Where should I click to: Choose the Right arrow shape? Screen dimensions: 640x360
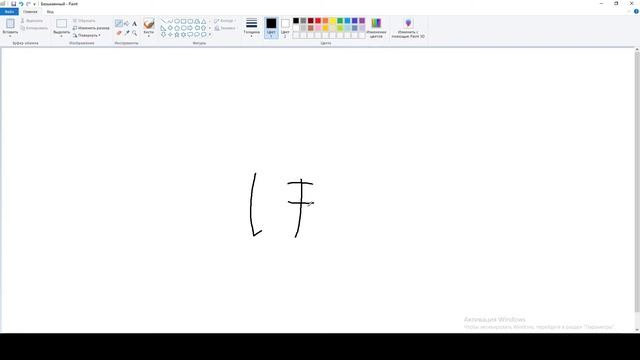coord(190,28)
